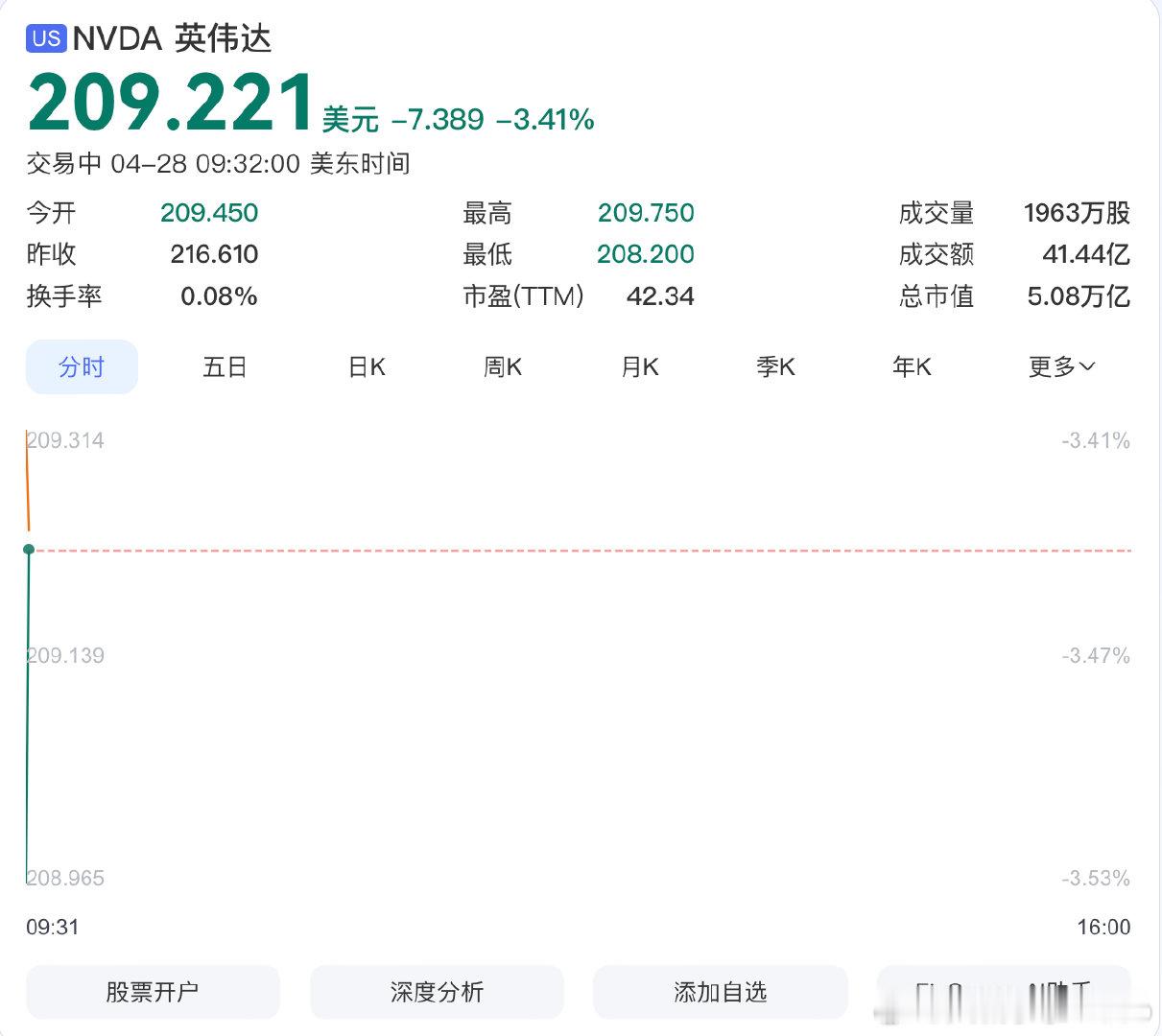Screen dimensions: 1162x1036
Task: Click the 今开 value 209.450
Action: [209, 213]
